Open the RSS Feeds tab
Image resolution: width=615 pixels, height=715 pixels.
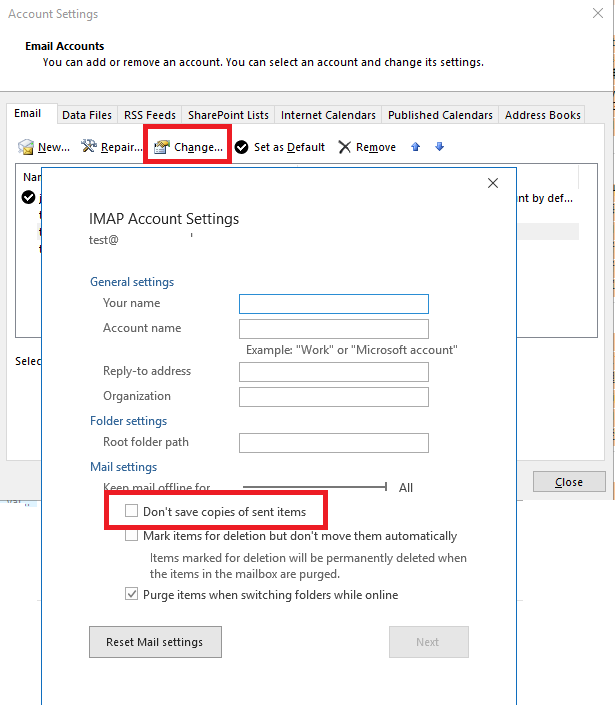click(x=149, y=115)
